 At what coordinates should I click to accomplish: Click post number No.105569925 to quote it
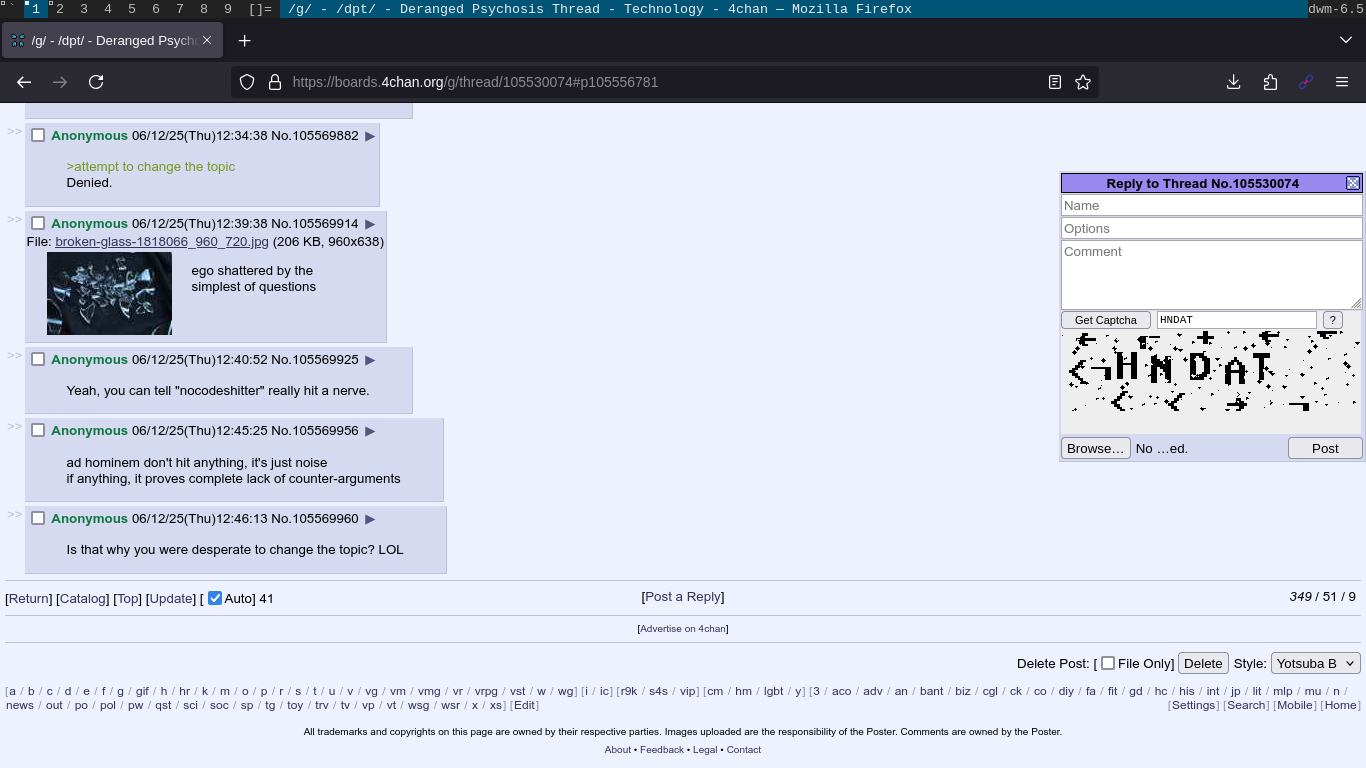point(325,360)
